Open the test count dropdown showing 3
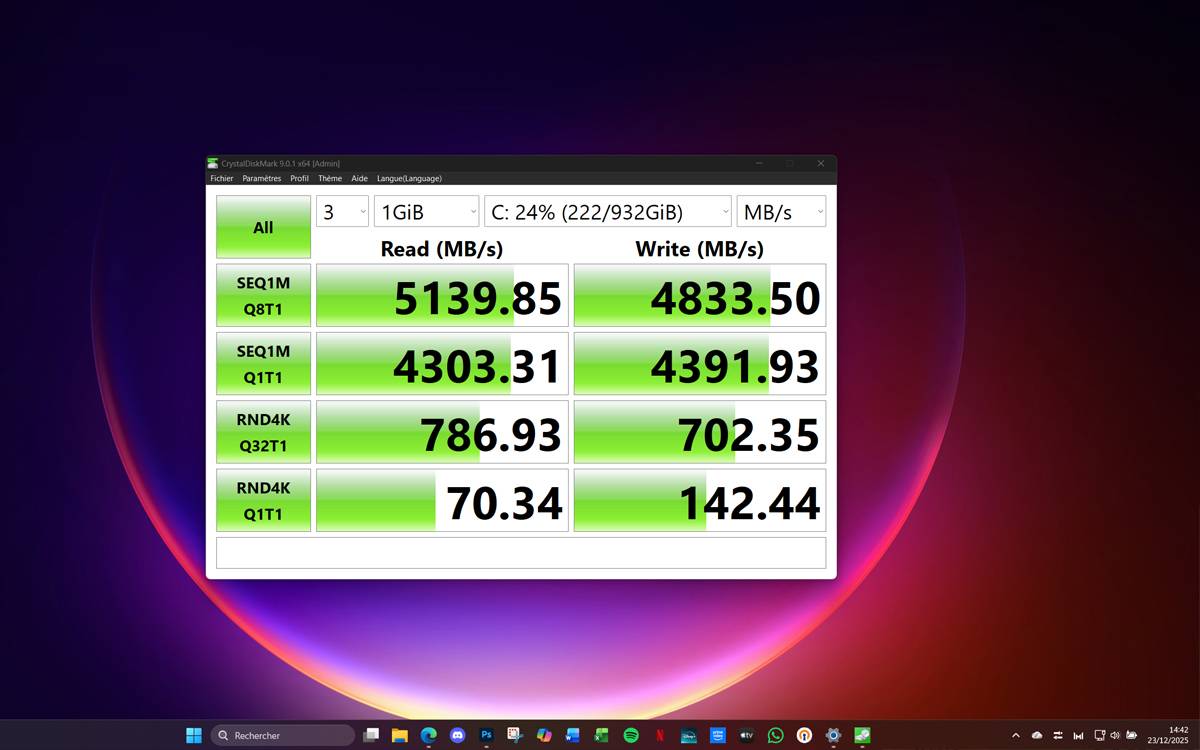 [342, 211]
